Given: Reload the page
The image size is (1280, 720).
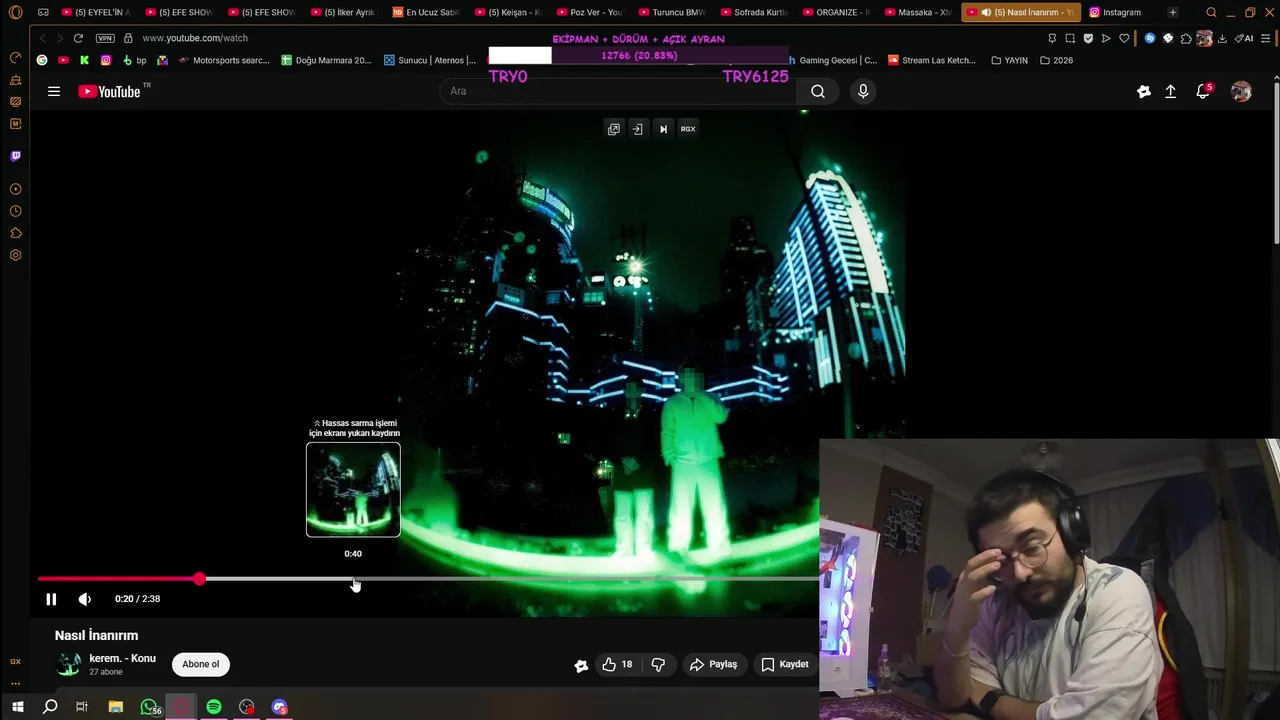Looking at the screenshot, I should (78, 38).
